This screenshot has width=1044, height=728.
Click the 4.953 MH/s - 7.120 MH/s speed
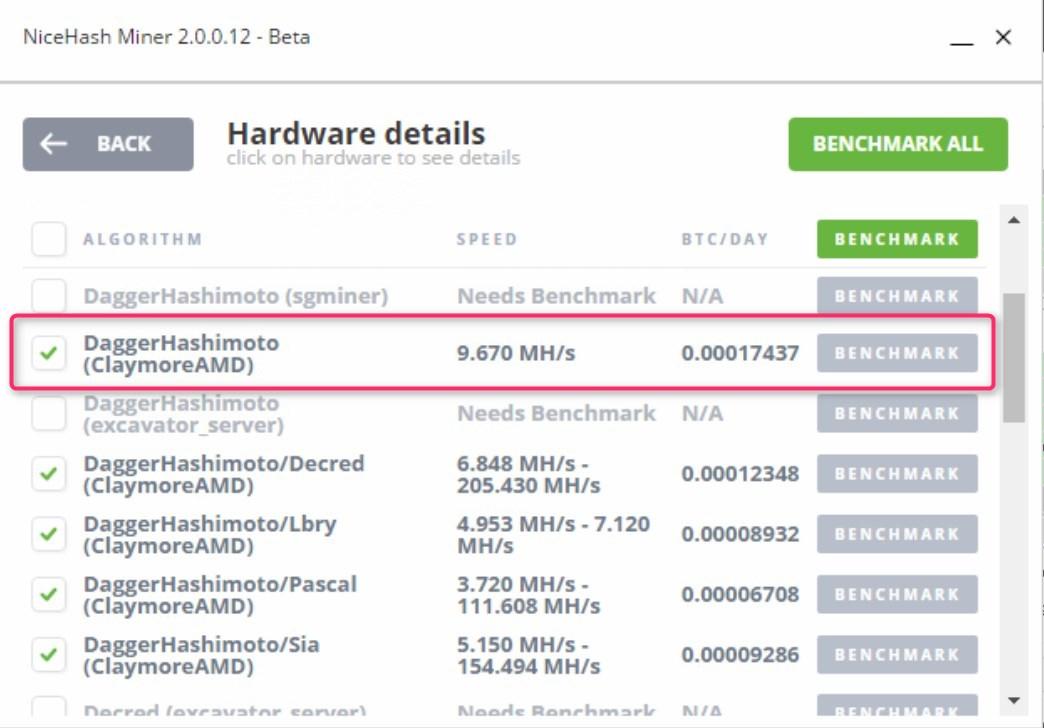tap(553, 535)
